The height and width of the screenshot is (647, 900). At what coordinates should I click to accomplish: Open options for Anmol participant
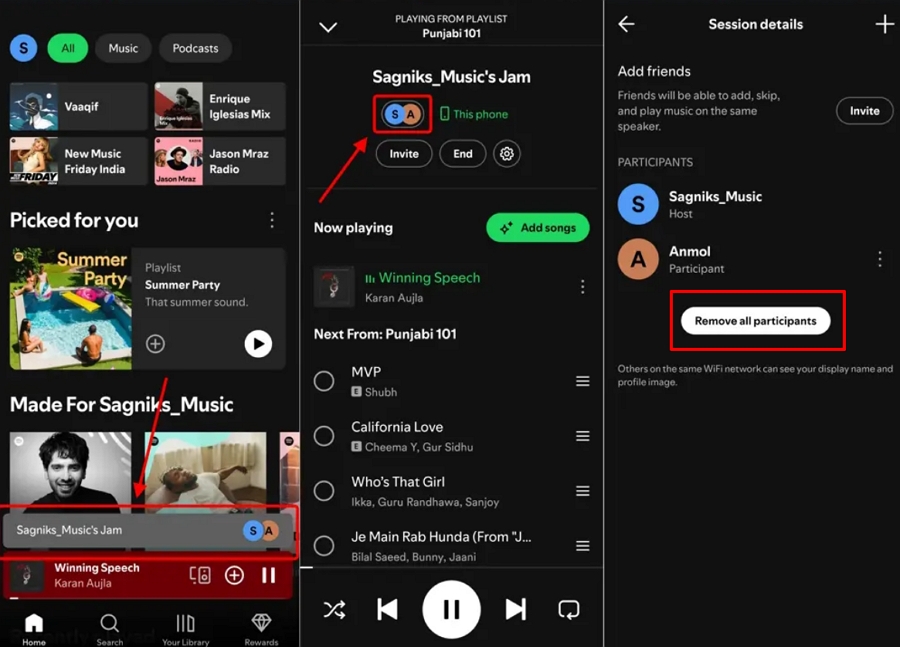coord(879,259)
